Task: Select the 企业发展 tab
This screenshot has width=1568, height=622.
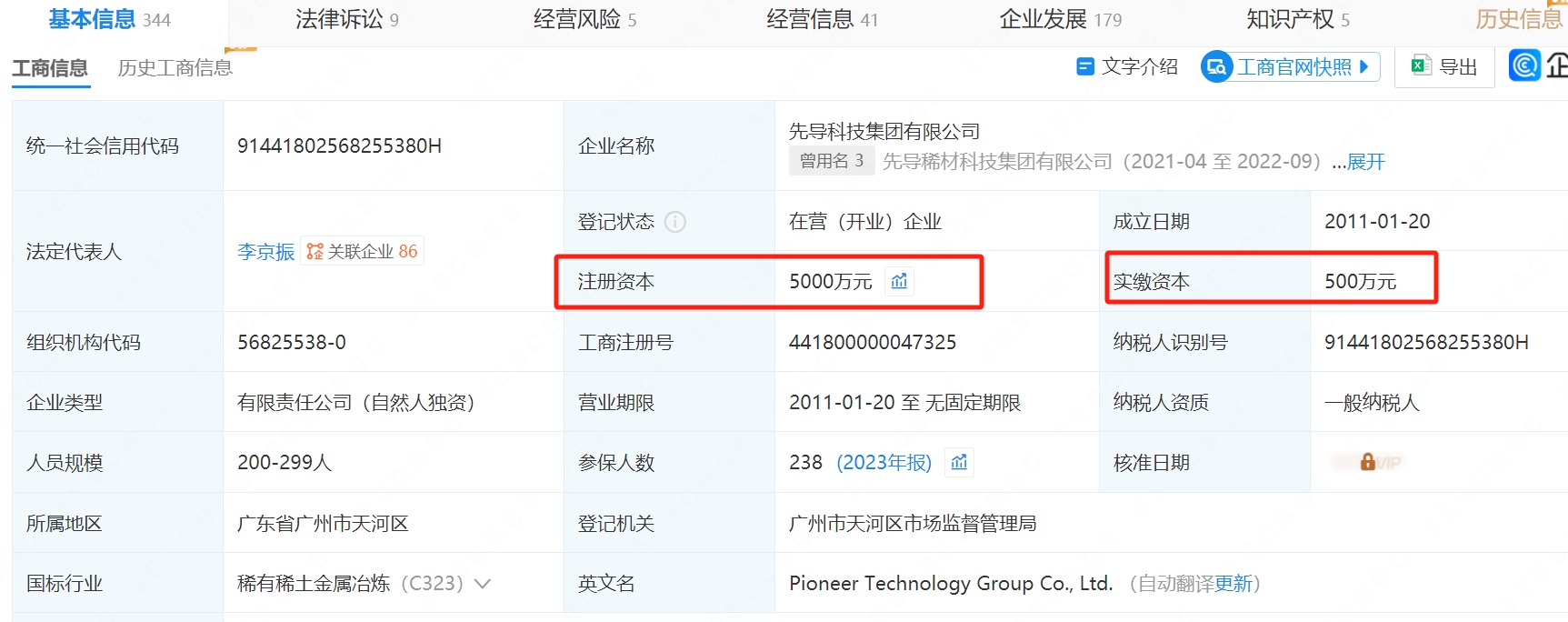Action: [1060, 19]
